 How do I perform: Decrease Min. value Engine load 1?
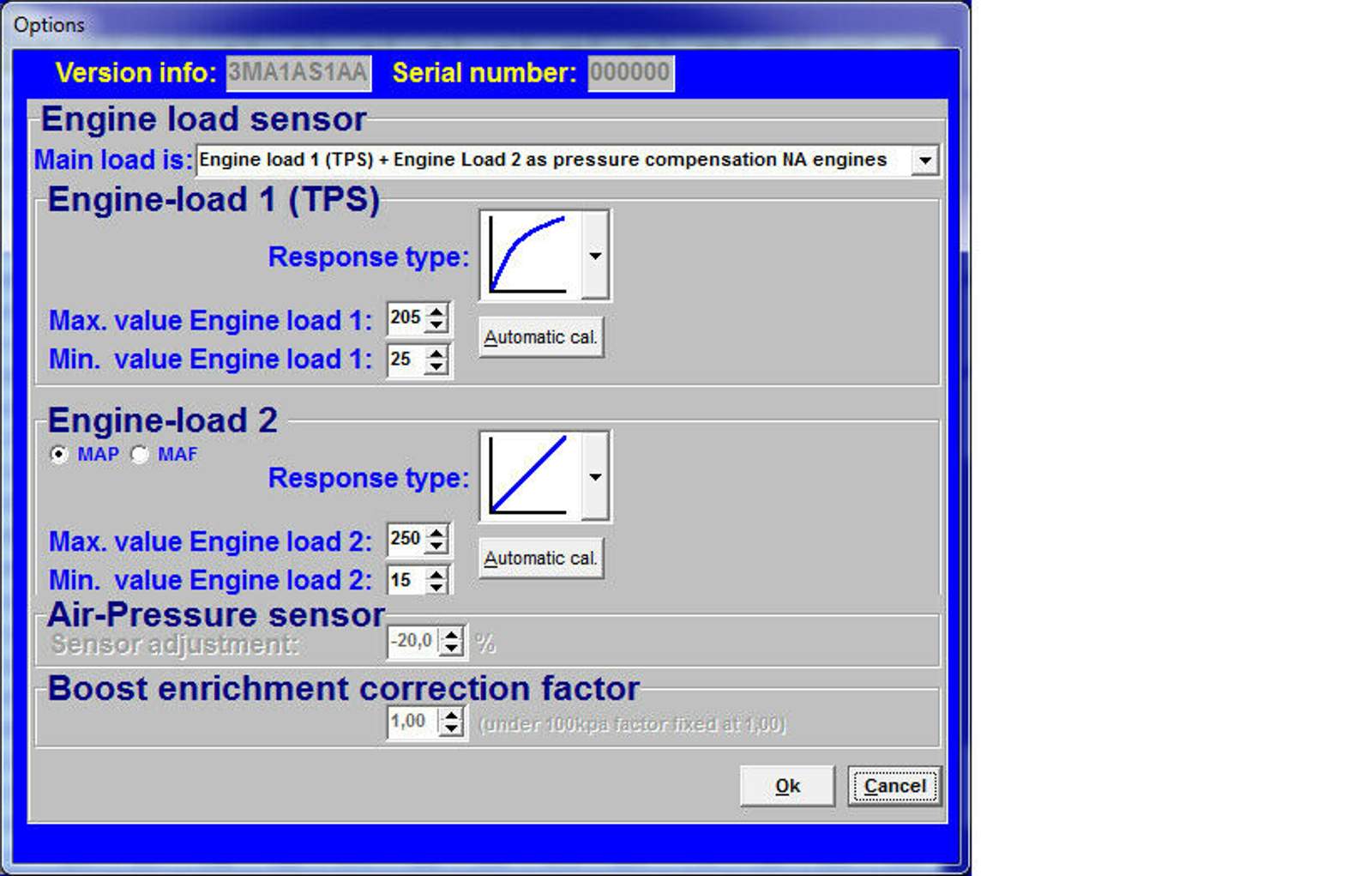[437, 366]
